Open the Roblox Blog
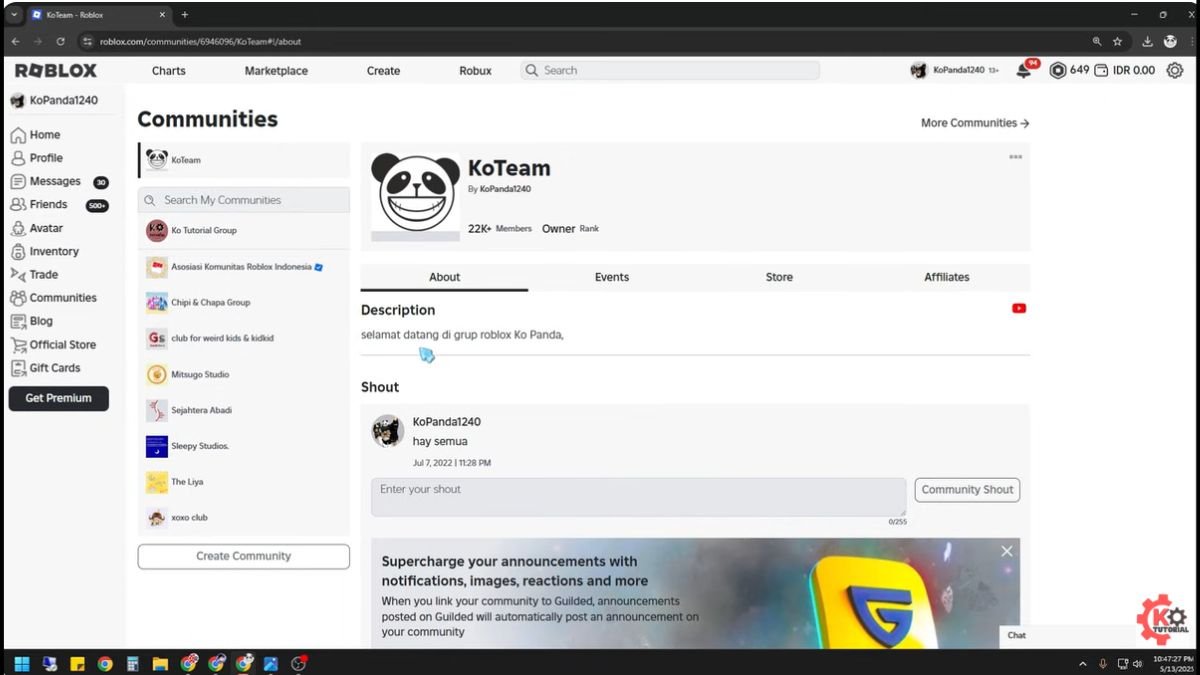The width and height of the screenshot is (1200, 675). coord(40,320)
